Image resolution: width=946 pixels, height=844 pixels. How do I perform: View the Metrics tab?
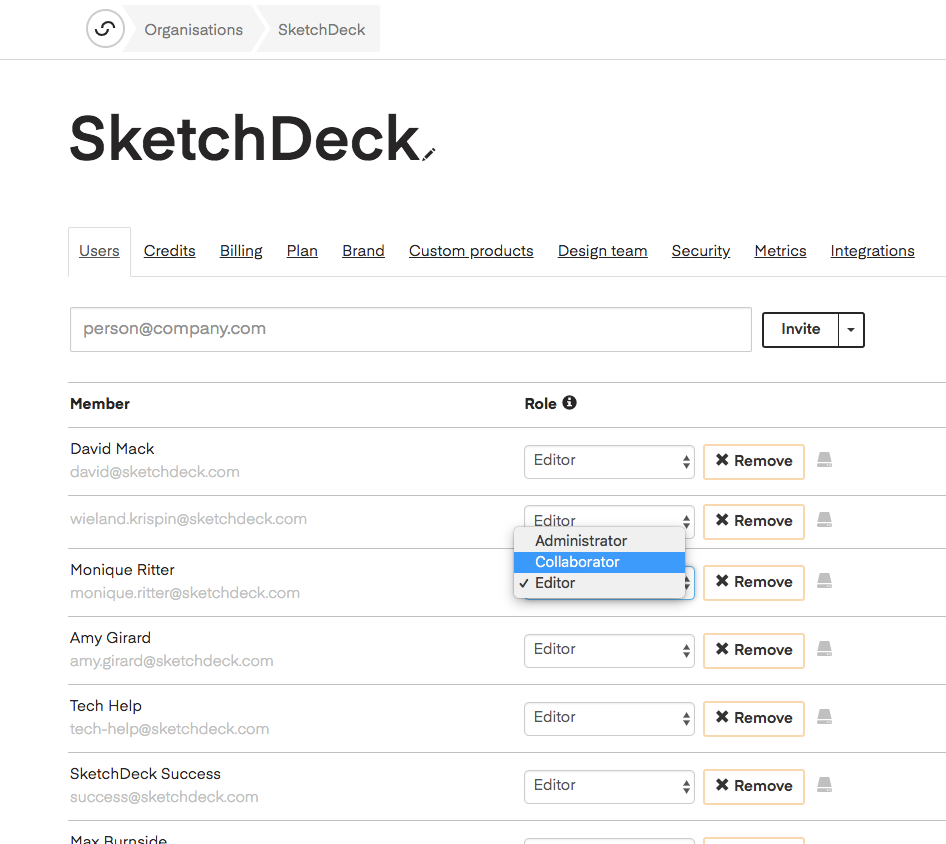780,251
